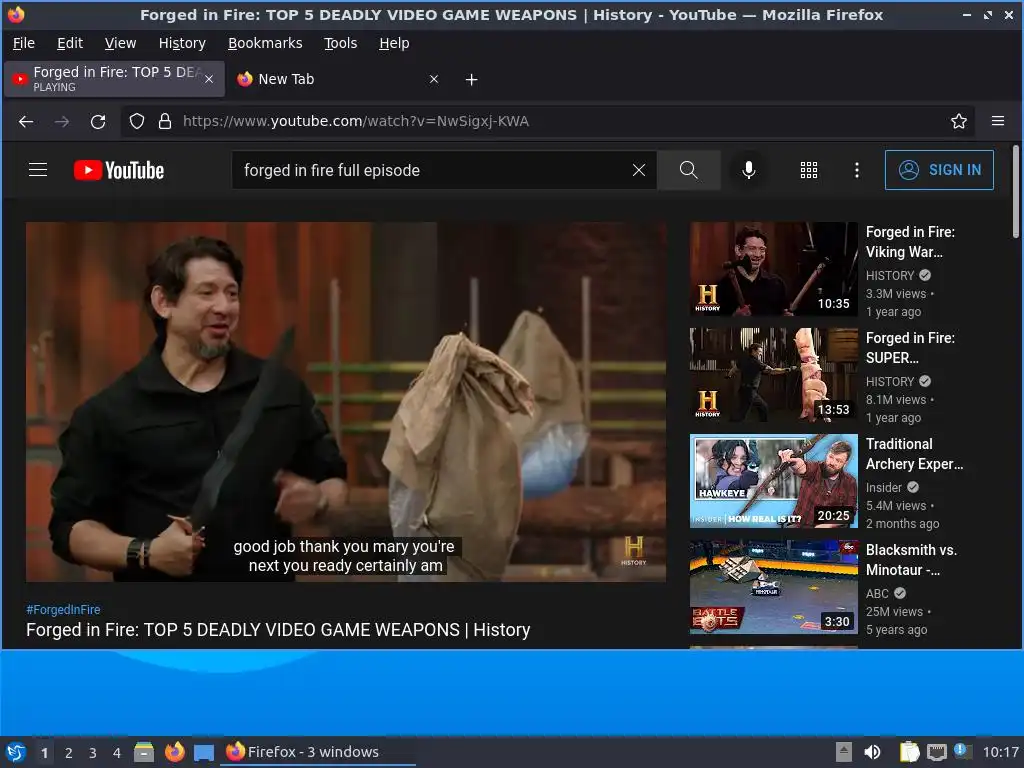The image size is (1024, 768).
Task: Open the File menu
Action: coord(24,43)
